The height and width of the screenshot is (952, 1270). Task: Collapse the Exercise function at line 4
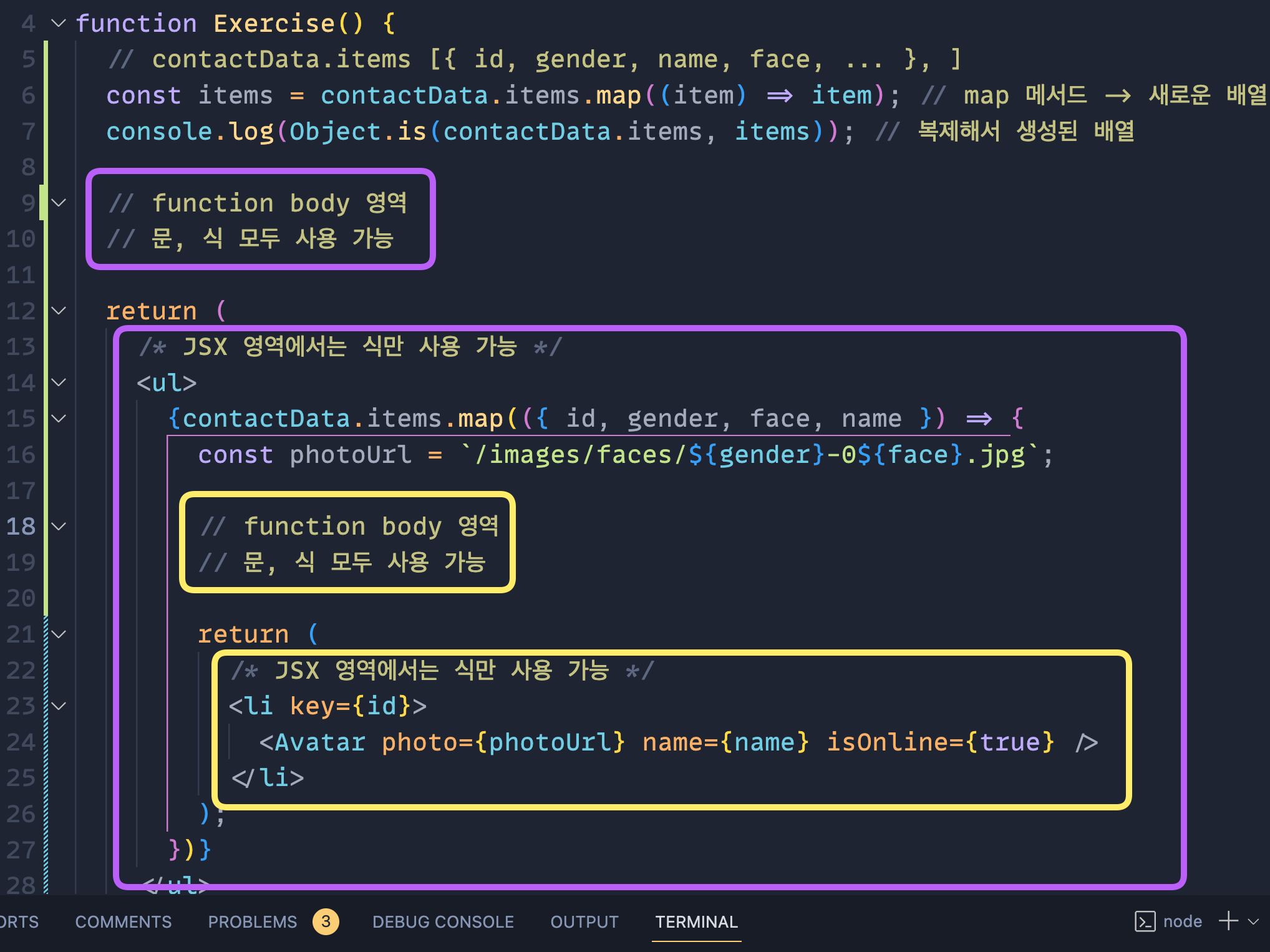coord(58,24)
